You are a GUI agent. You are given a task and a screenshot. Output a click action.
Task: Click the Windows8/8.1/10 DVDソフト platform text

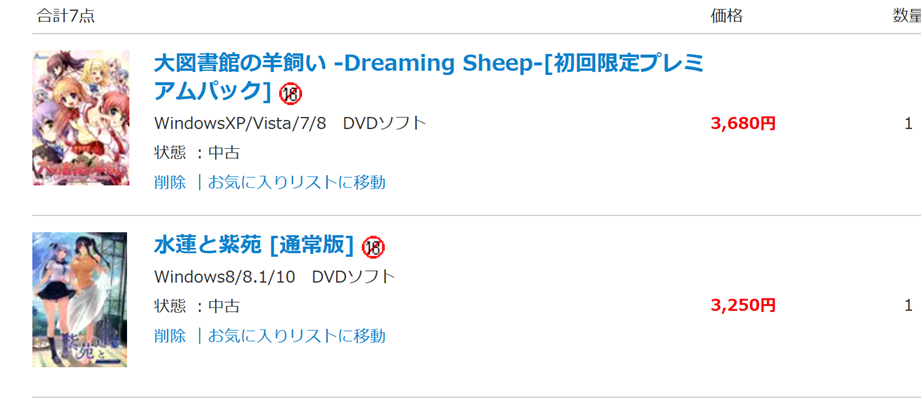click(x=275, y=276)
